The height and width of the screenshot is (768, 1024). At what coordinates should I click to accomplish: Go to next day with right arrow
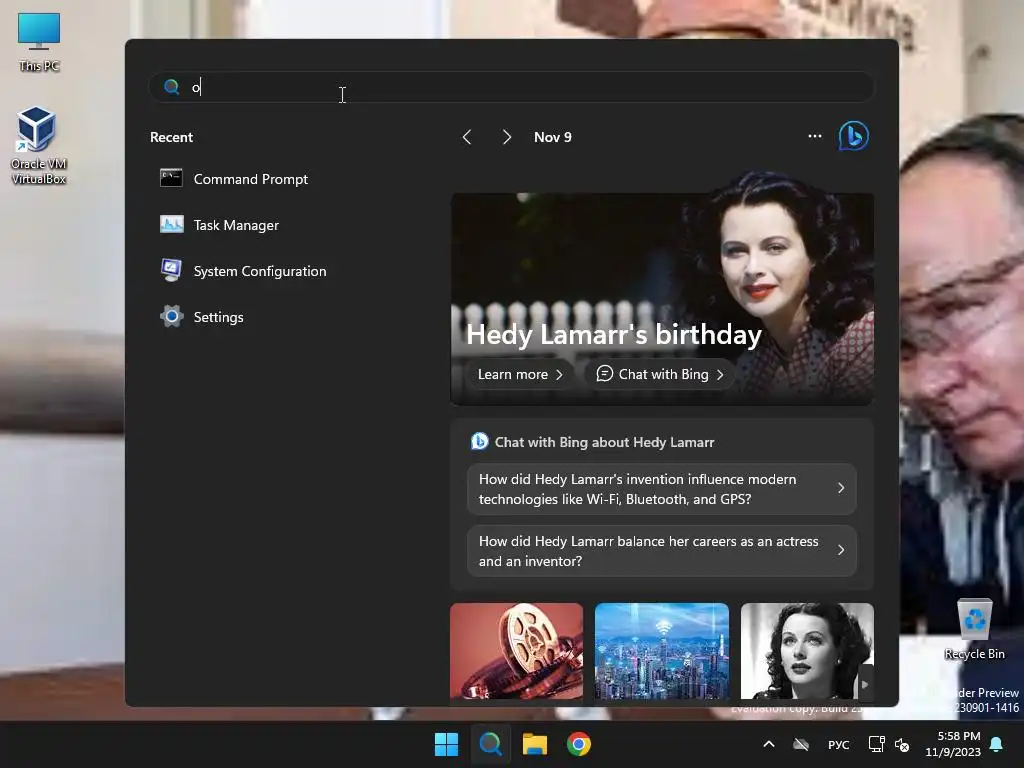507,137
